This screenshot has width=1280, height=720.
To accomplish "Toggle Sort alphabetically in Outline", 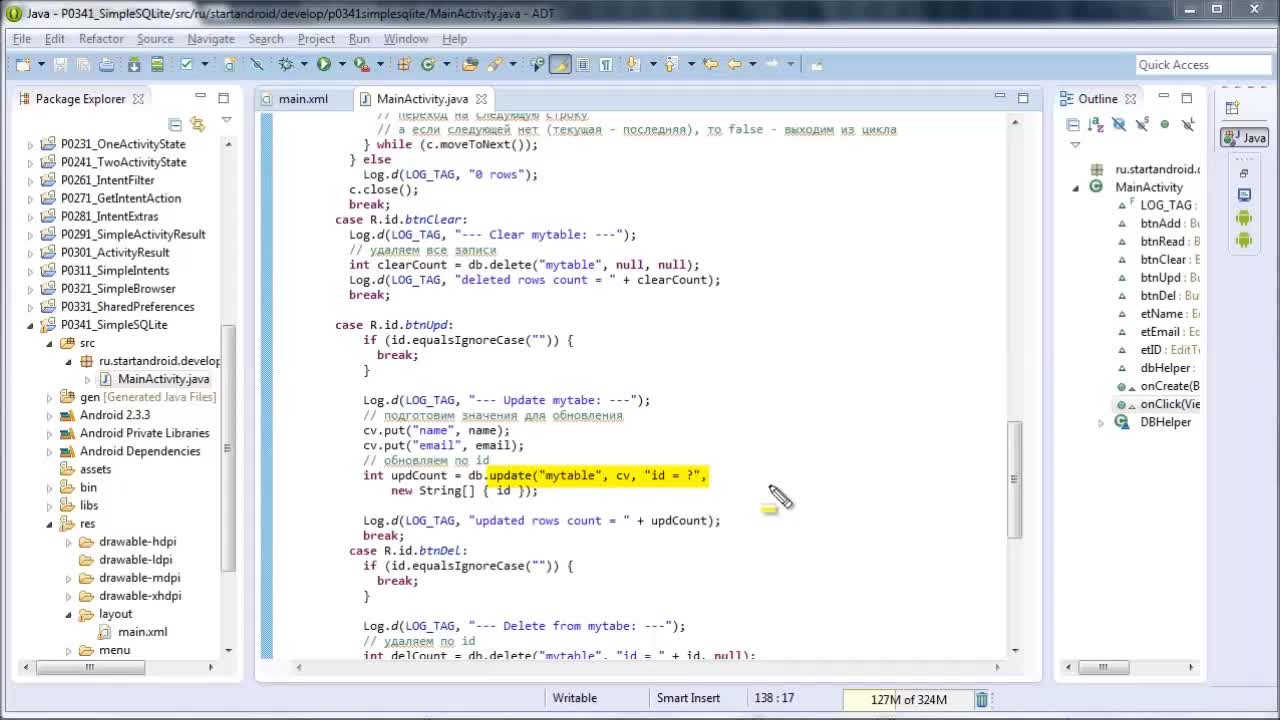I will [1096, 125].
